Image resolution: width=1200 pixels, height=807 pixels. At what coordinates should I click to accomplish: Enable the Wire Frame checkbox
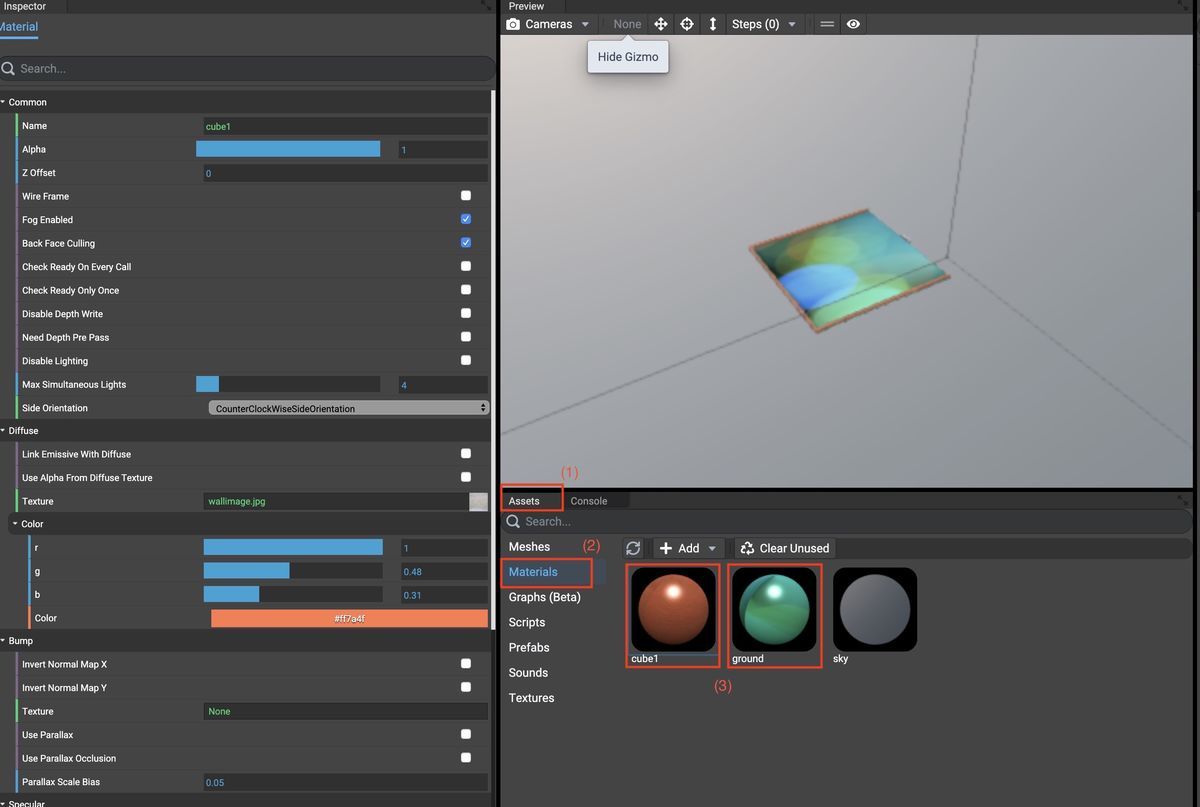click(464, 196)
